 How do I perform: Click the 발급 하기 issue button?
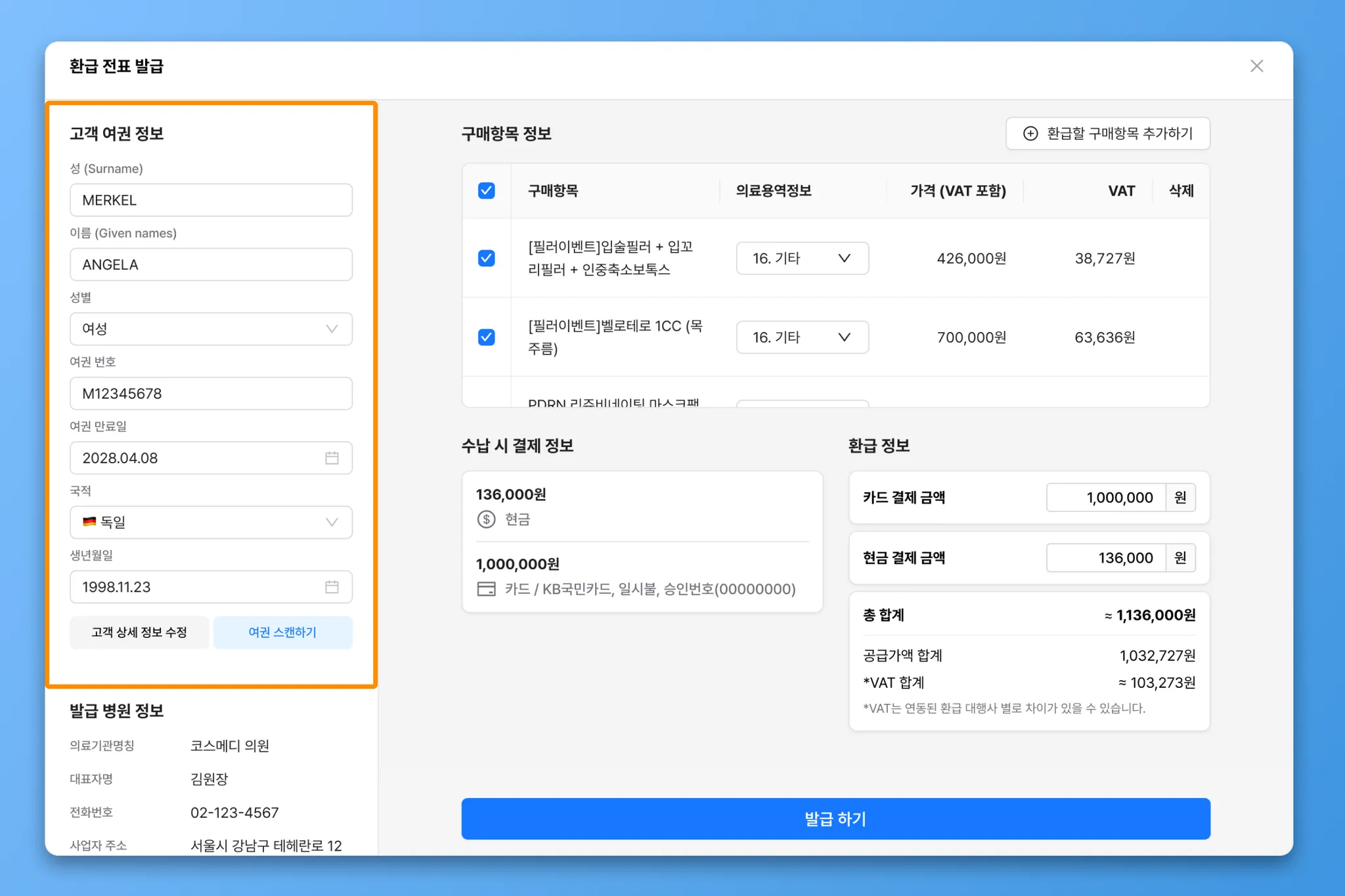point(835,819)
